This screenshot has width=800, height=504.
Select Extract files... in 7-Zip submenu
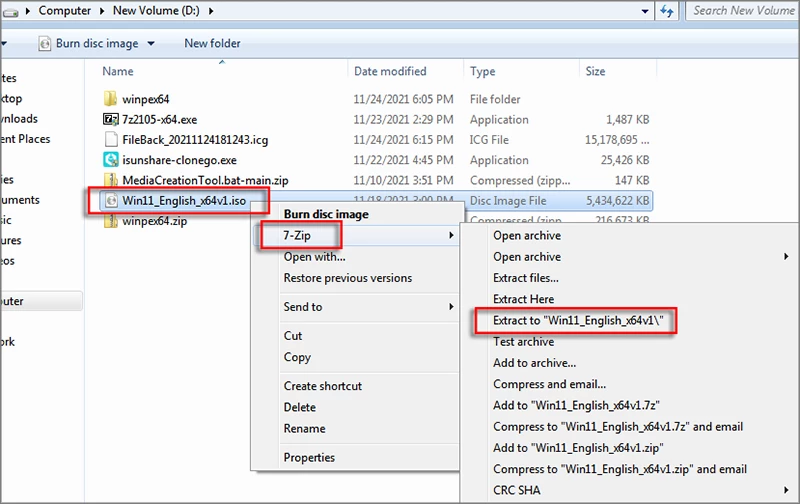(526, 278)
